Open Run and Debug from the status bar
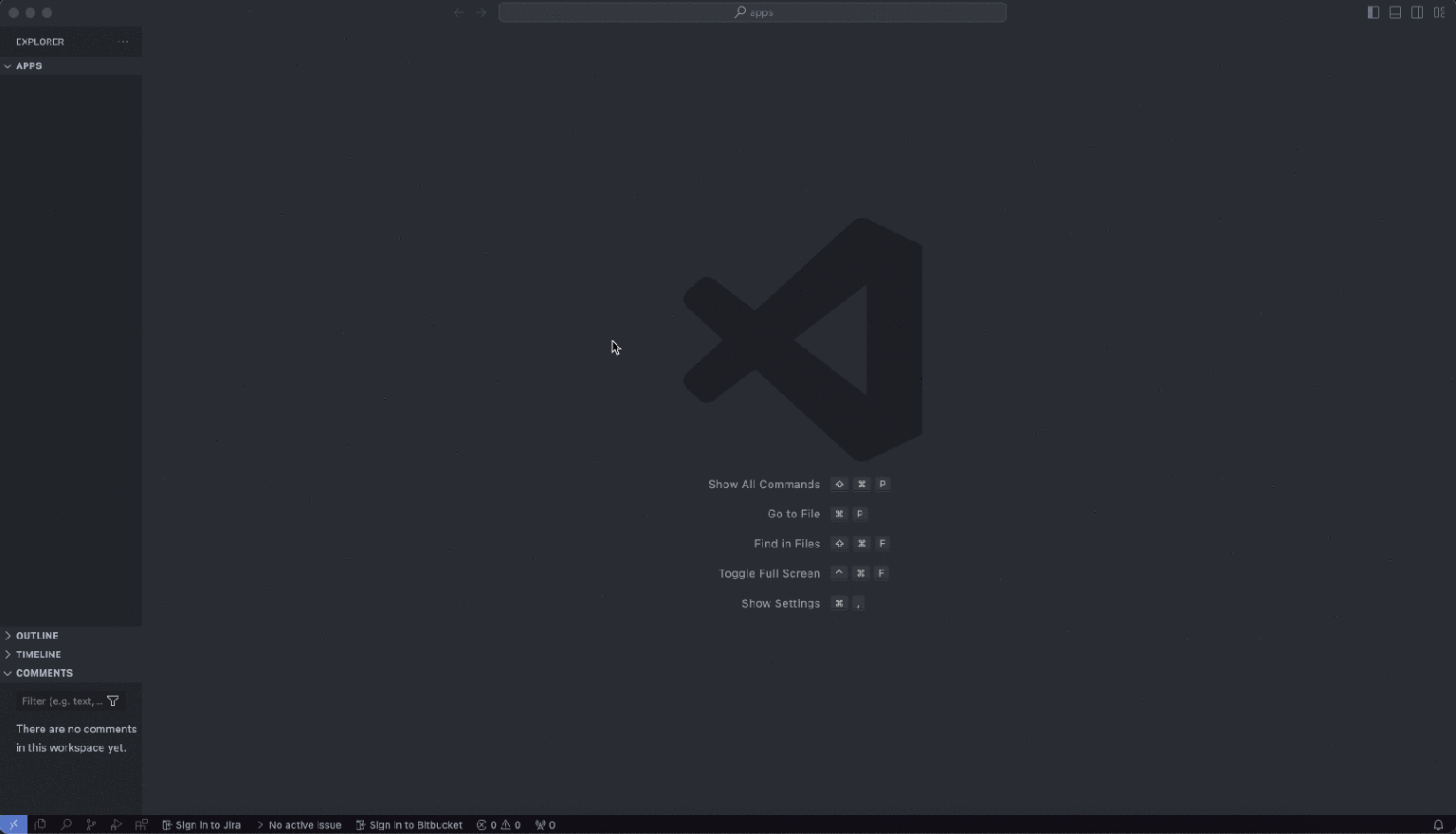 pos(116,825)
